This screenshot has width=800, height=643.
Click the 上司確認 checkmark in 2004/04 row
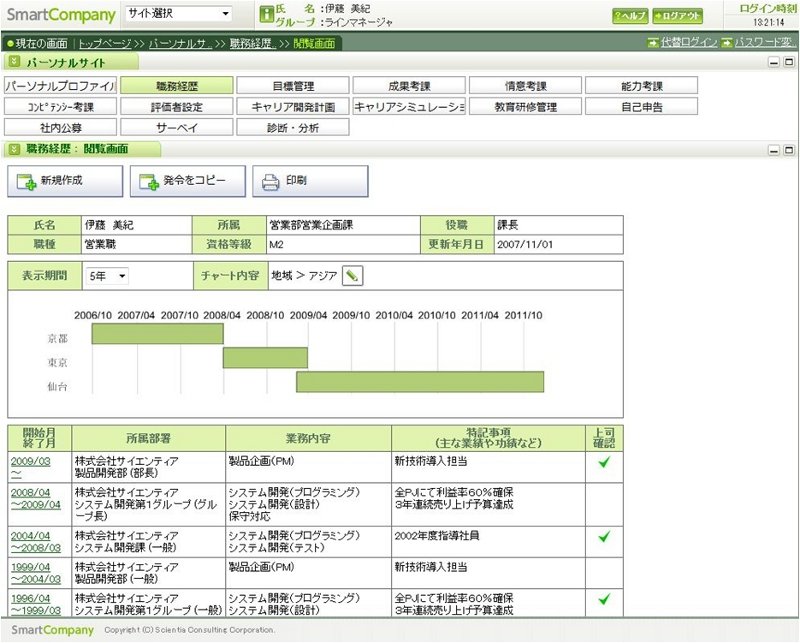(x=604, y=536)
